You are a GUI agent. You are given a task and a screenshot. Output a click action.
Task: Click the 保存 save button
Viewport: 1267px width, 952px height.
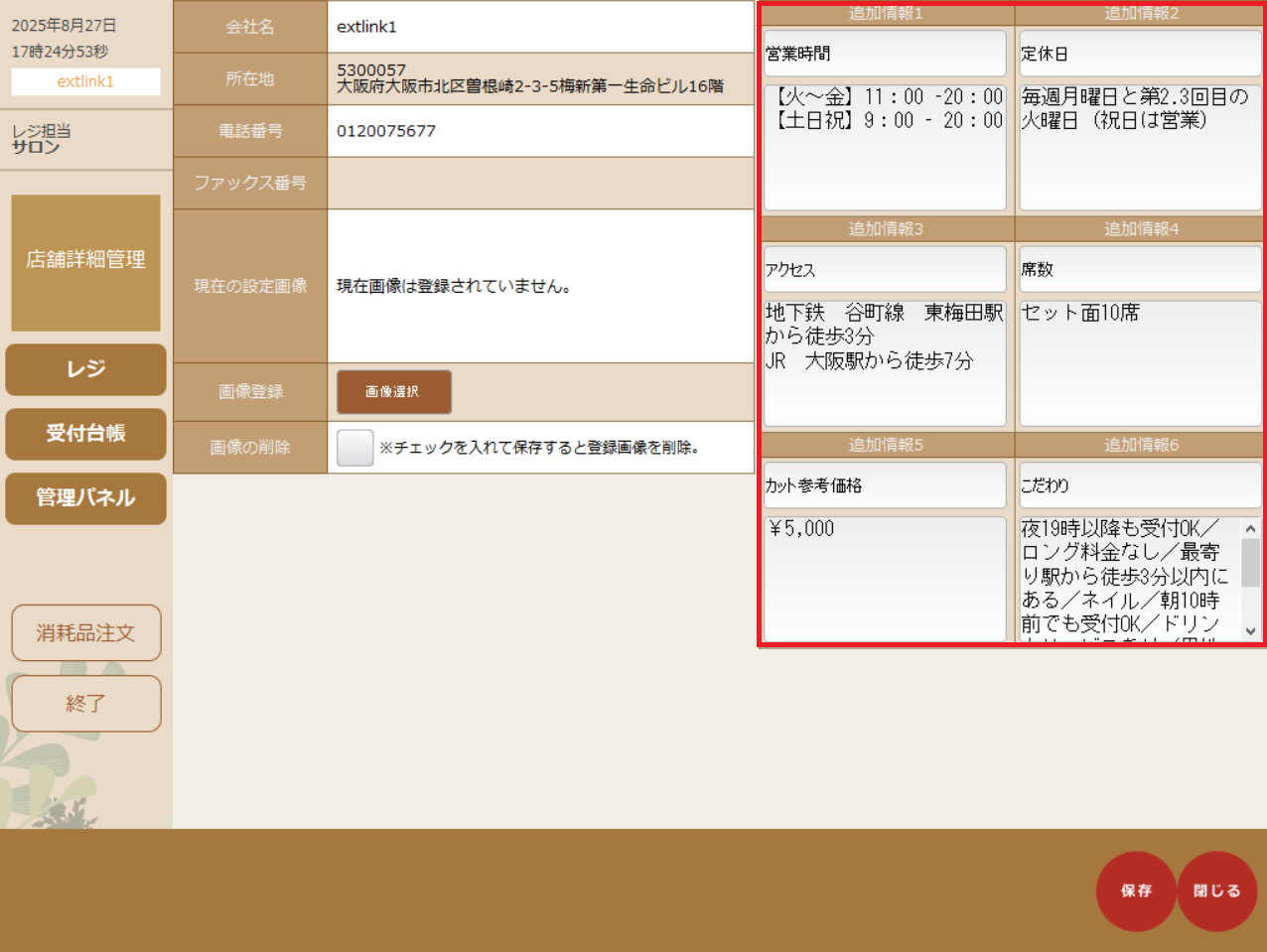coord(1135,890)
